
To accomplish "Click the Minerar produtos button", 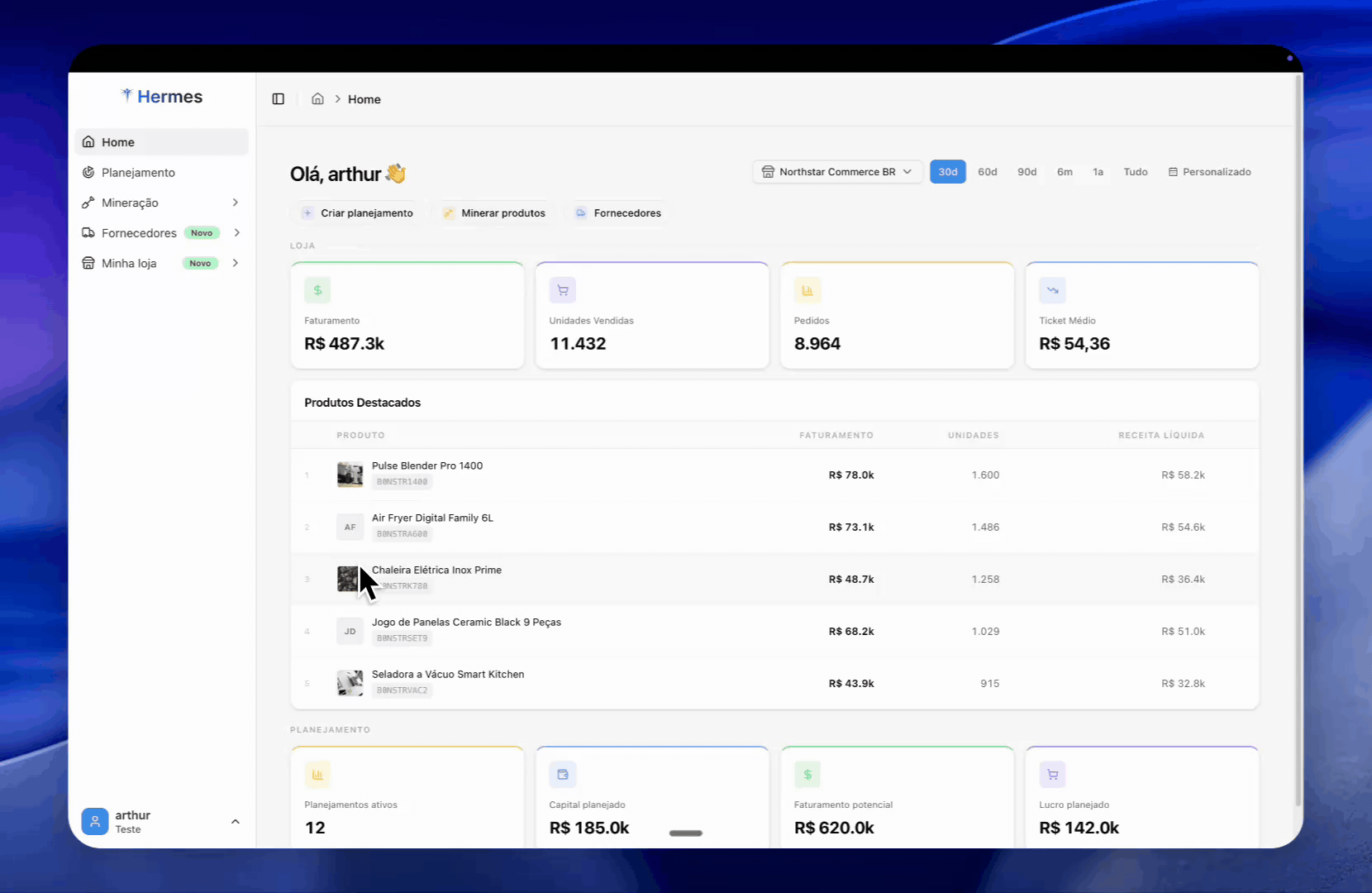I will pyautogui.click(x=494, y=213).
